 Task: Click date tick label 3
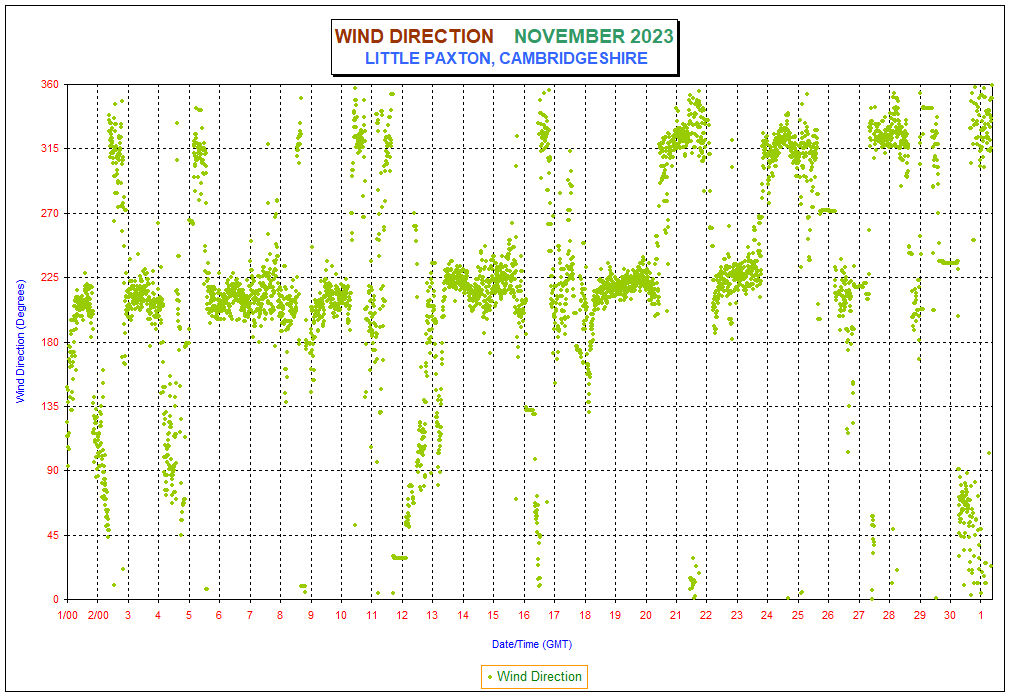[128, 615]
